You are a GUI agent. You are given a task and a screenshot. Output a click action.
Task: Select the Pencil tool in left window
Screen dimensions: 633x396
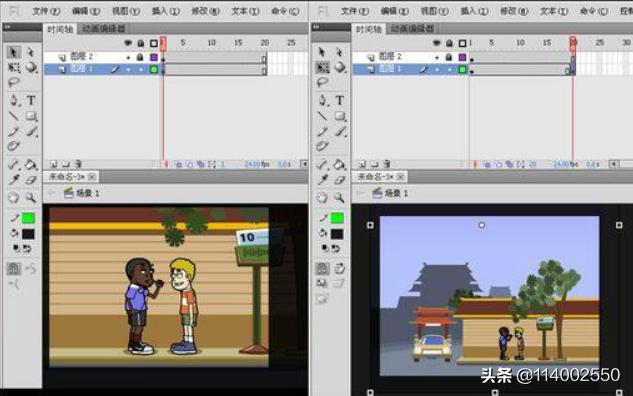tap(14, 132)
